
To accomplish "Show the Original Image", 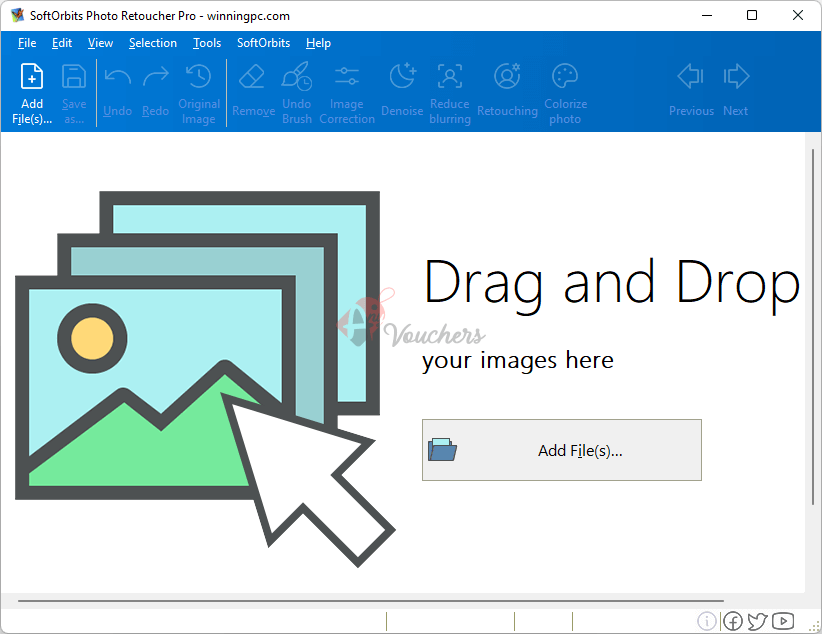I will pyautogui.click(x=198, y=78).
